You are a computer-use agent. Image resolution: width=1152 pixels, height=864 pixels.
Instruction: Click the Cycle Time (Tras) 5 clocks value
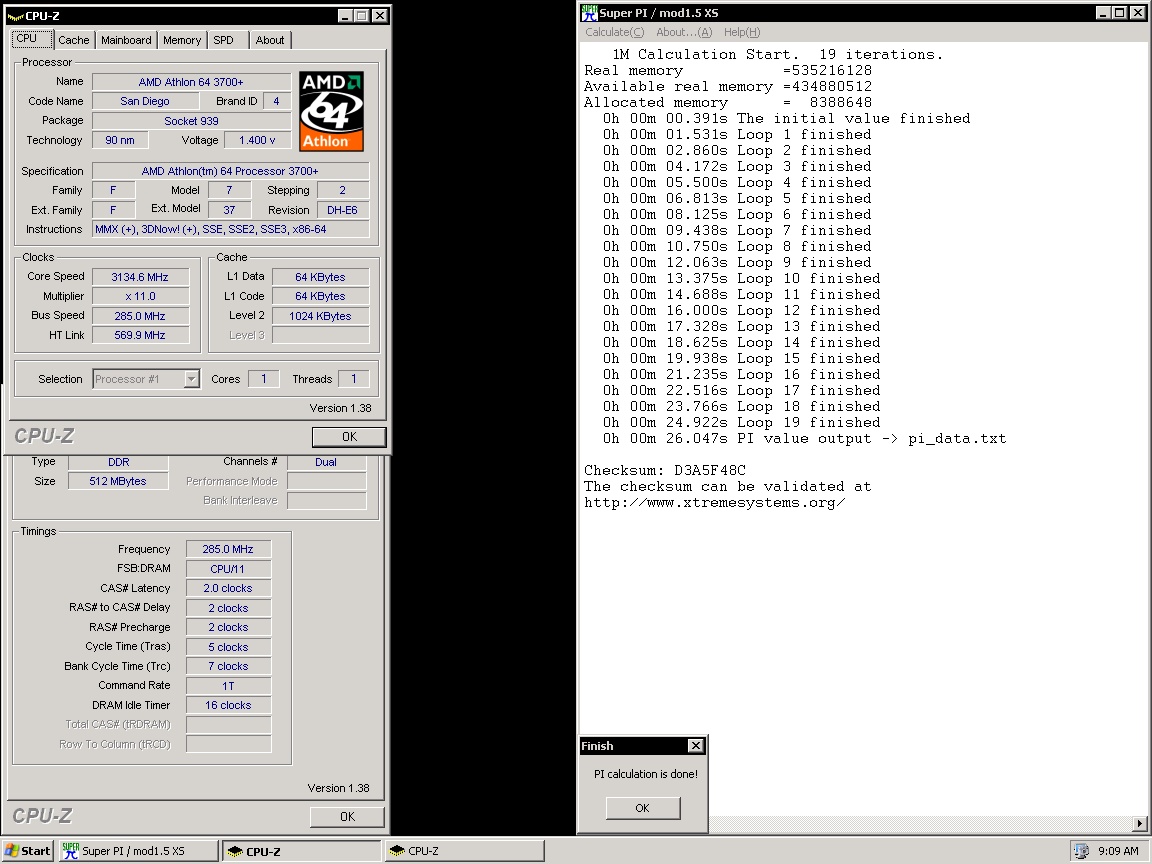coord(228,647)
